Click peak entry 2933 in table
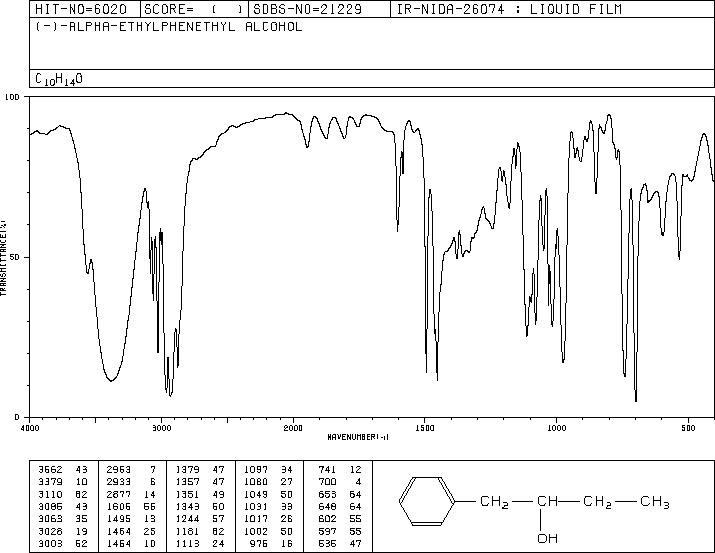715x553 pixels. 119,482
